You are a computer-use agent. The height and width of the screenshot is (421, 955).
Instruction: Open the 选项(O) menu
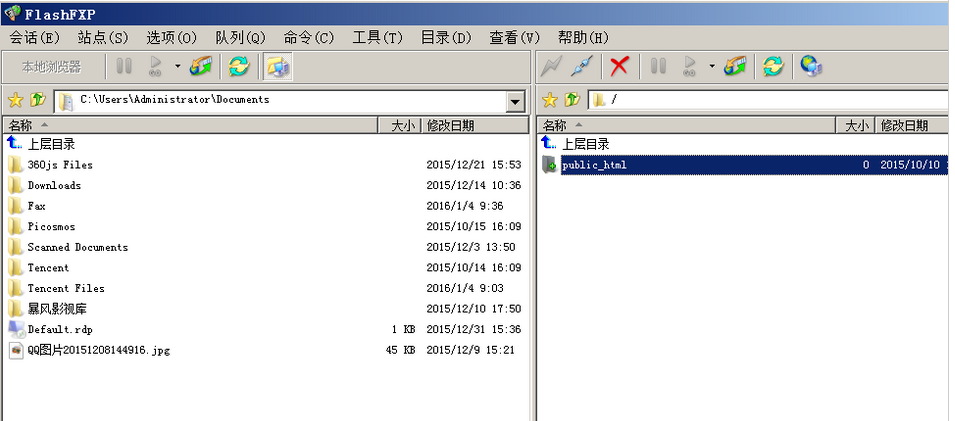coord(172,38)
